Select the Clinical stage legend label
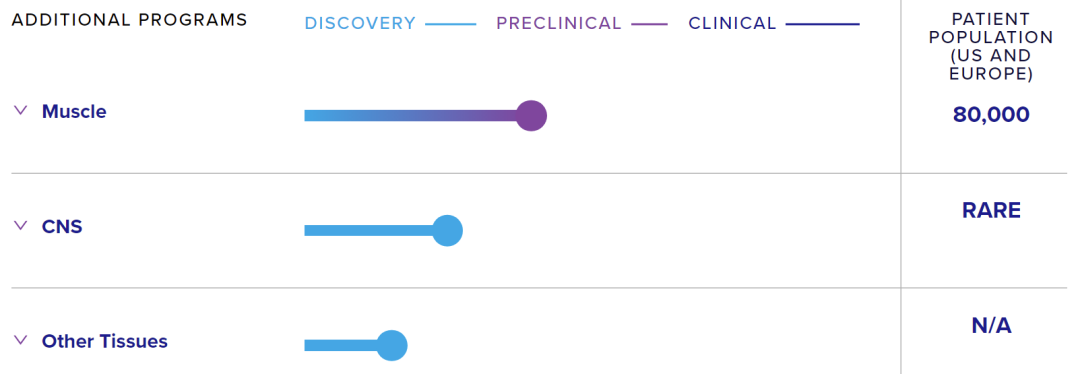Viewport: 1080px width, 374px height. click(732, 23)
